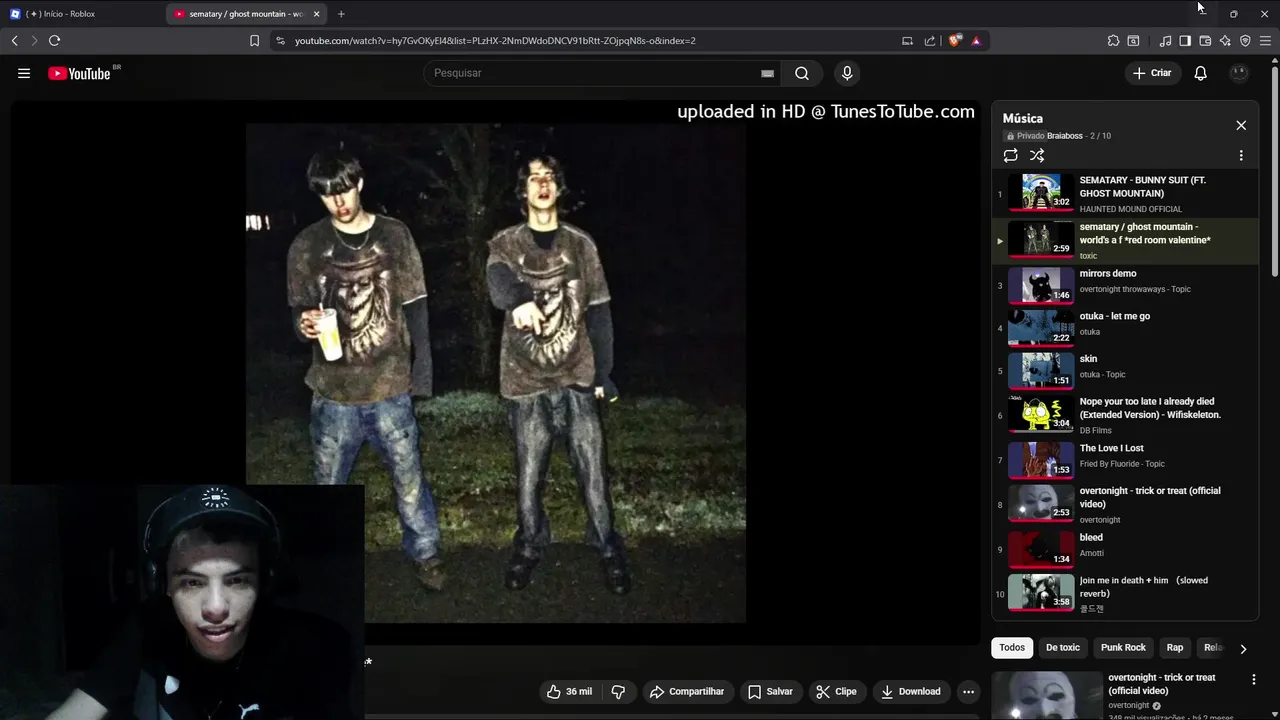Open the notifications bell

[1200, 73]
